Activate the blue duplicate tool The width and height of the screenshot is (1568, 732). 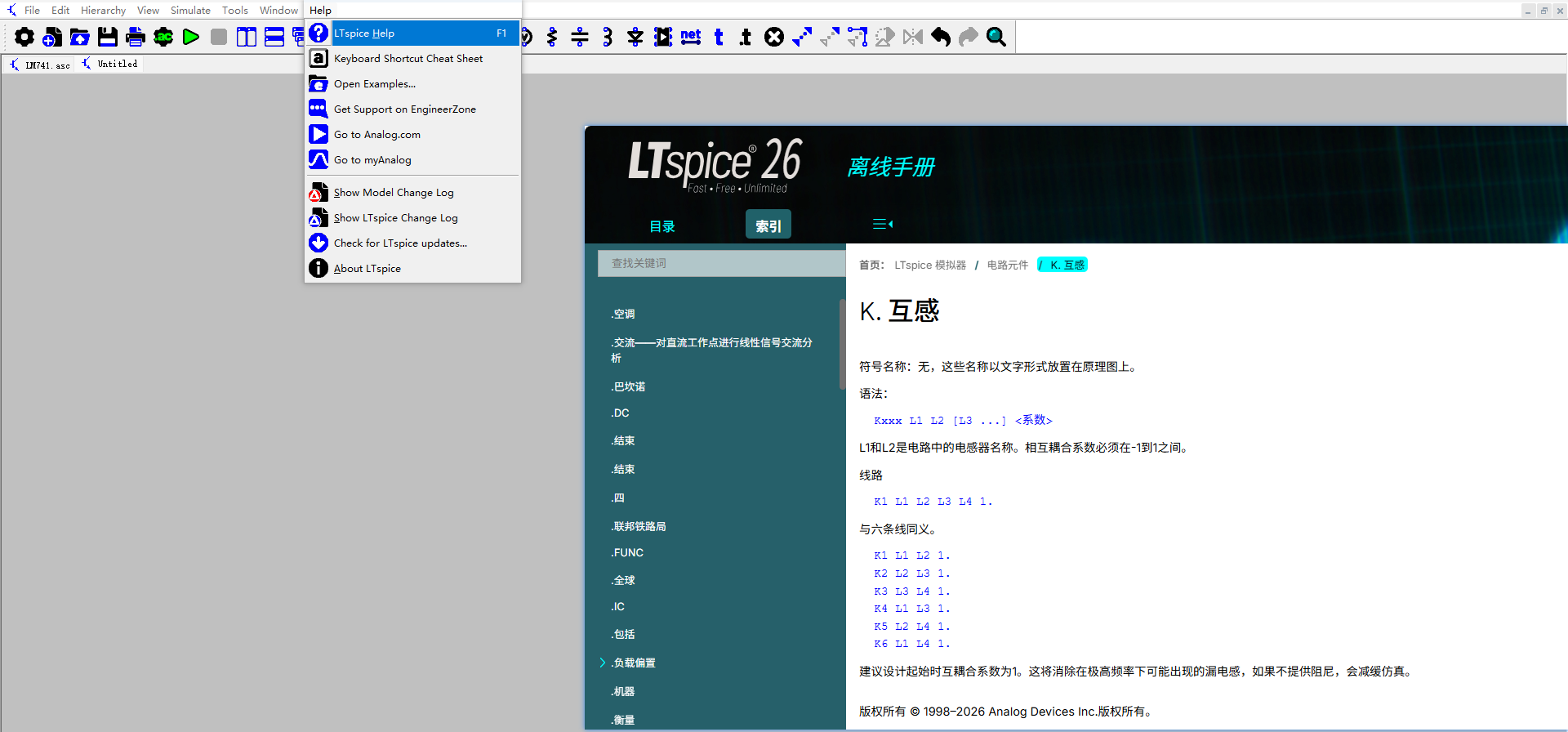802,37
